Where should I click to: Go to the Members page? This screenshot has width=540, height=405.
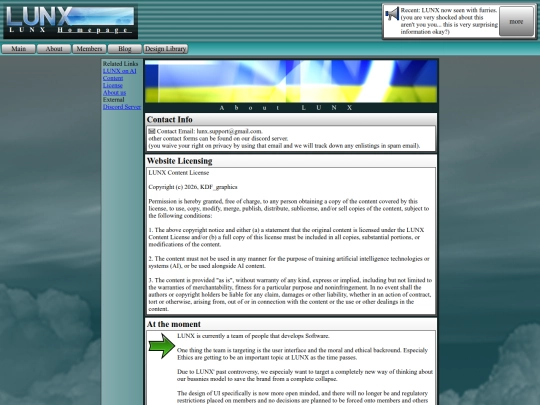90,49
